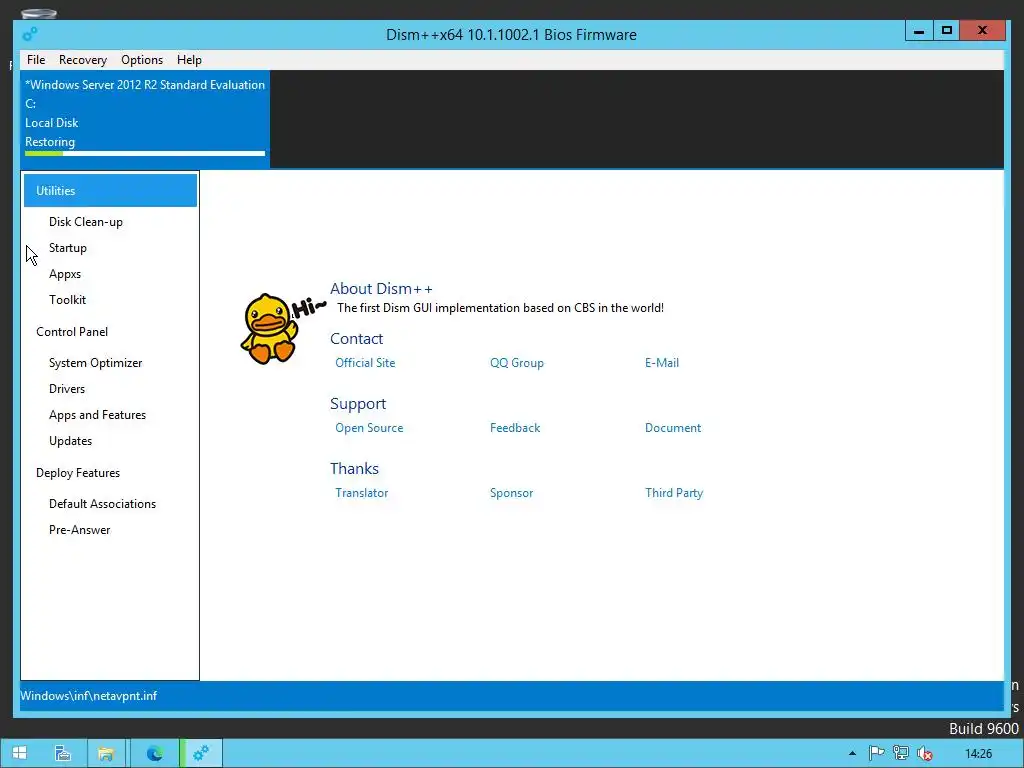
Task: Show hidden tray icons arrow
Action: pyautogui.click(x=852, y=754)
